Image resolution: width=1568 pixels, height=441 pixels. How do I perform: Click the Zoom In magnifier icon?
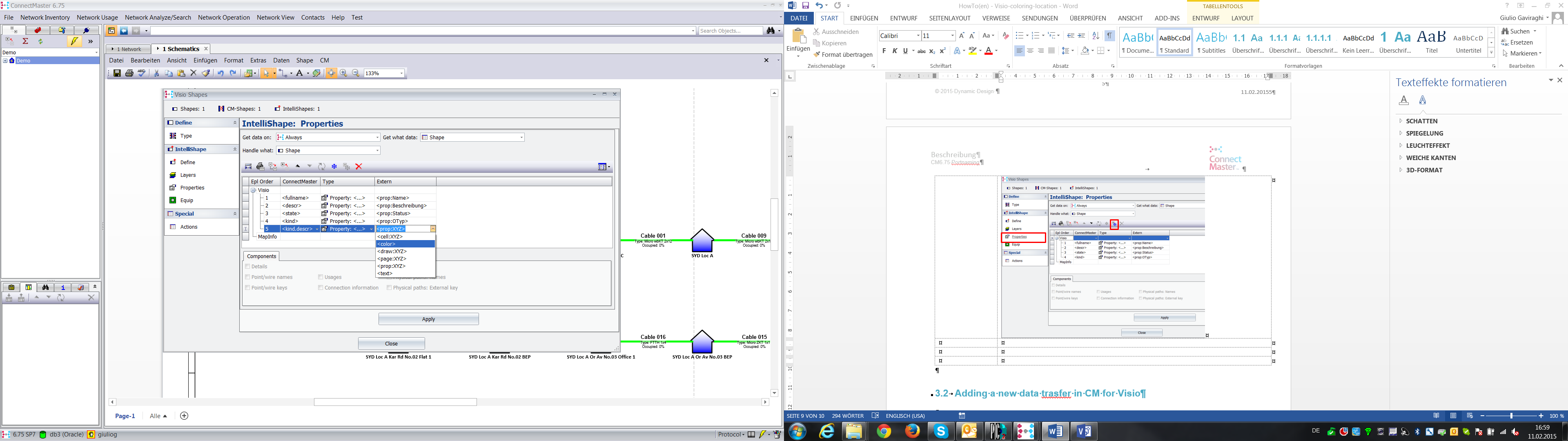point(343,73)
